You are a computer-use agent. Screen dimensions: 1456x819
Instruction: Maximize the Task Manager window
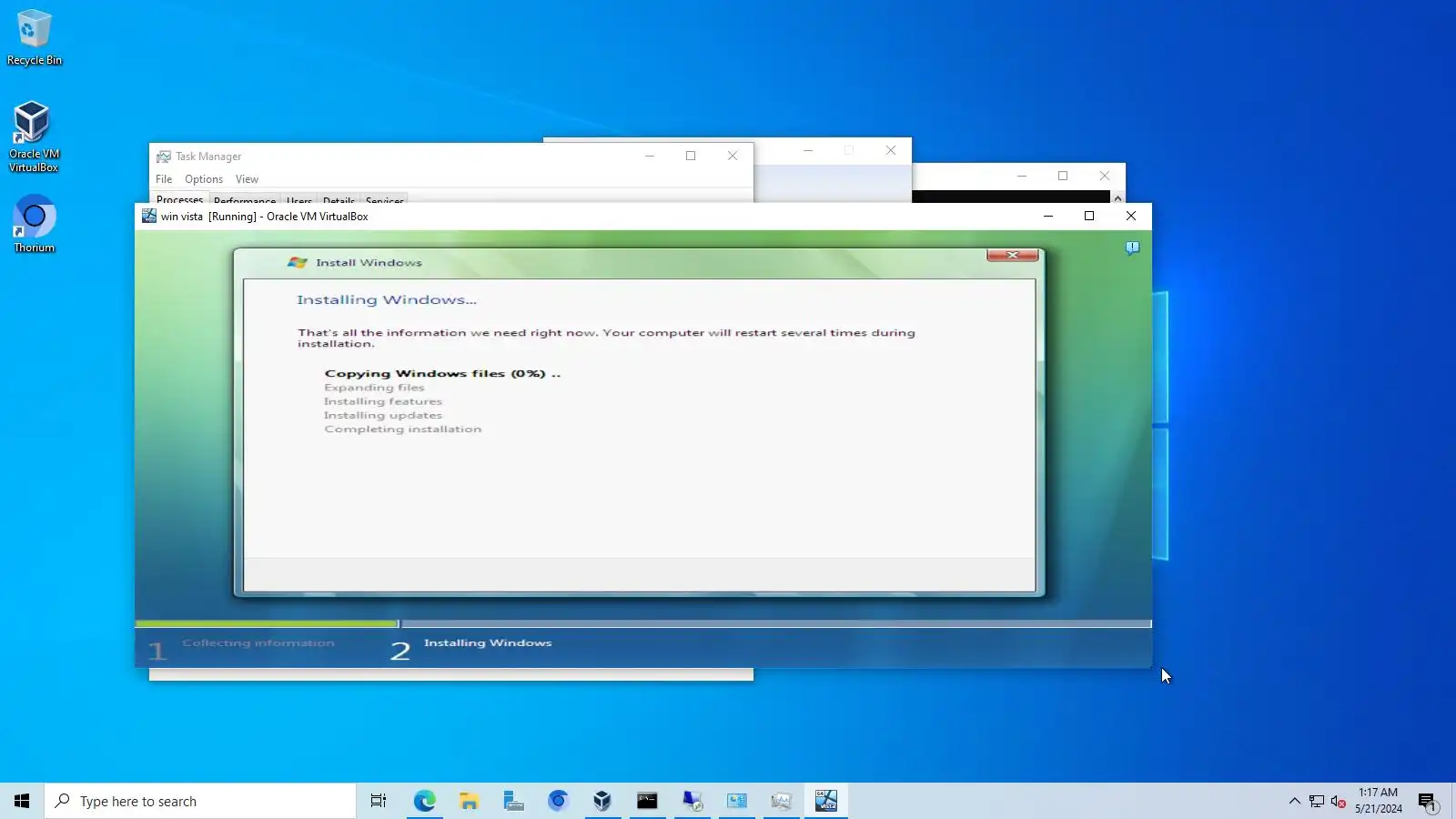(691, 156)
